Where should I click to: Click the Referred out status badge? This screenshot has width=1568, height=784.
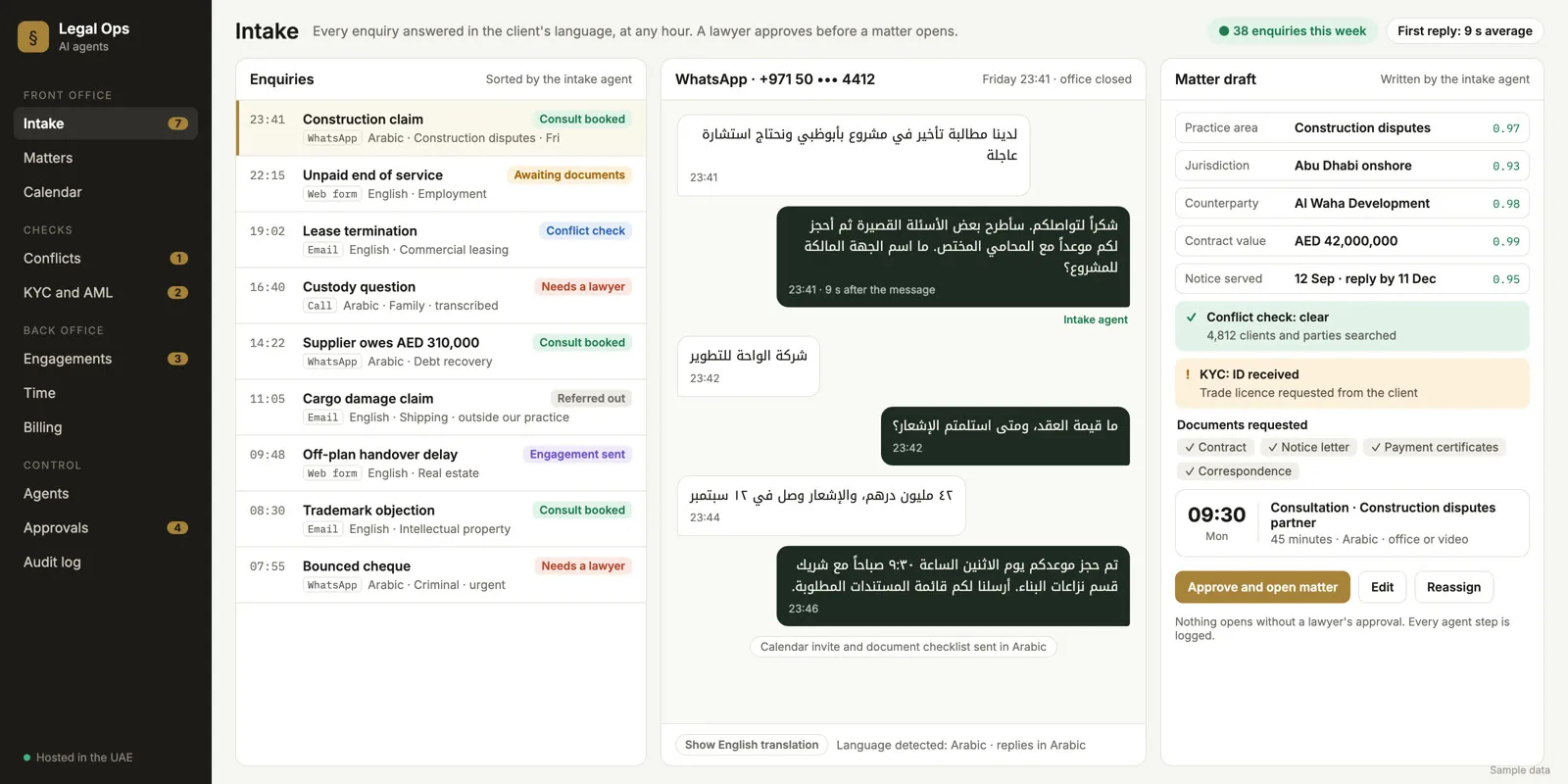pyautogui.click(x=591, y=399)
